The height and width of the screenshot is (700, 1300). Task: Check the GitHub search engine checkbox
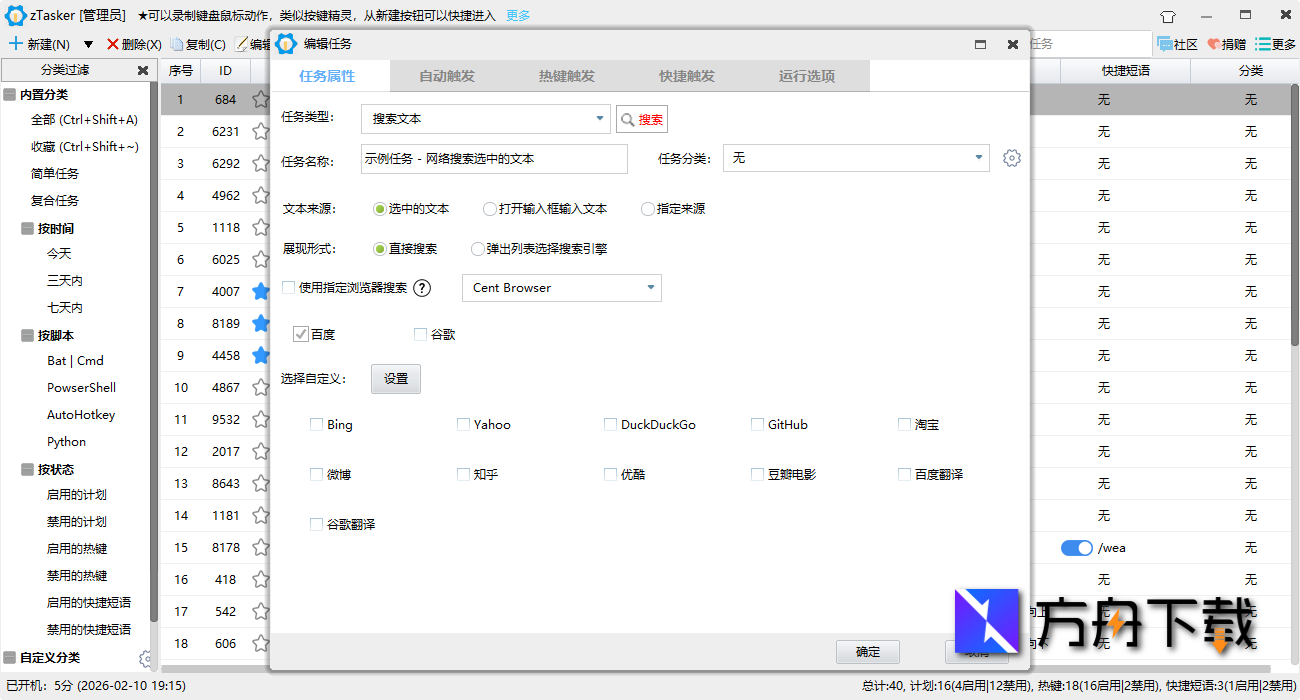[x=758, y=424]
